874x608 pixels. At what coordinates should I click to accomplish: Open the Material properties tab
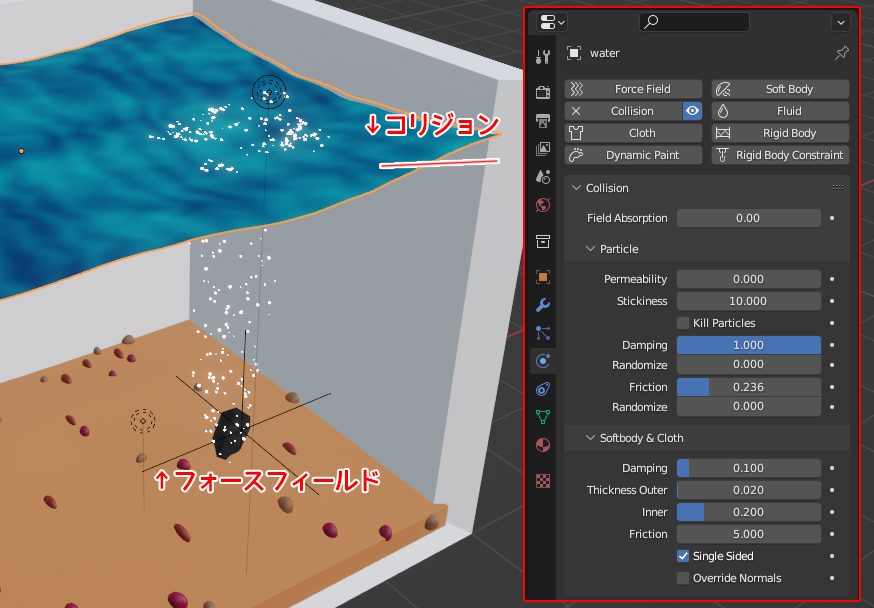click(x=543, y=445)
